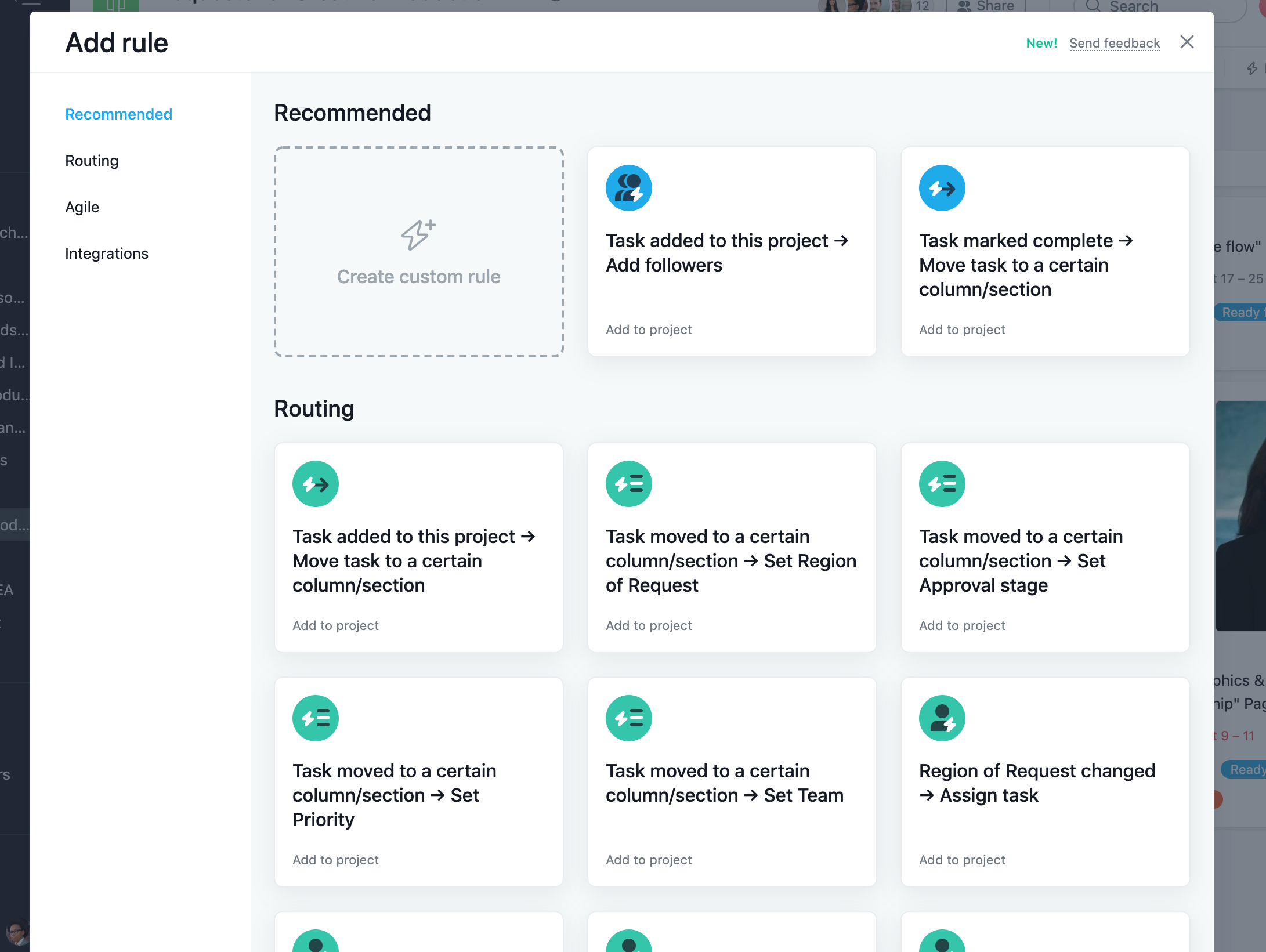
Task: Click the blue Task marked complete arrow icon
Action: [x=942, y=188]
